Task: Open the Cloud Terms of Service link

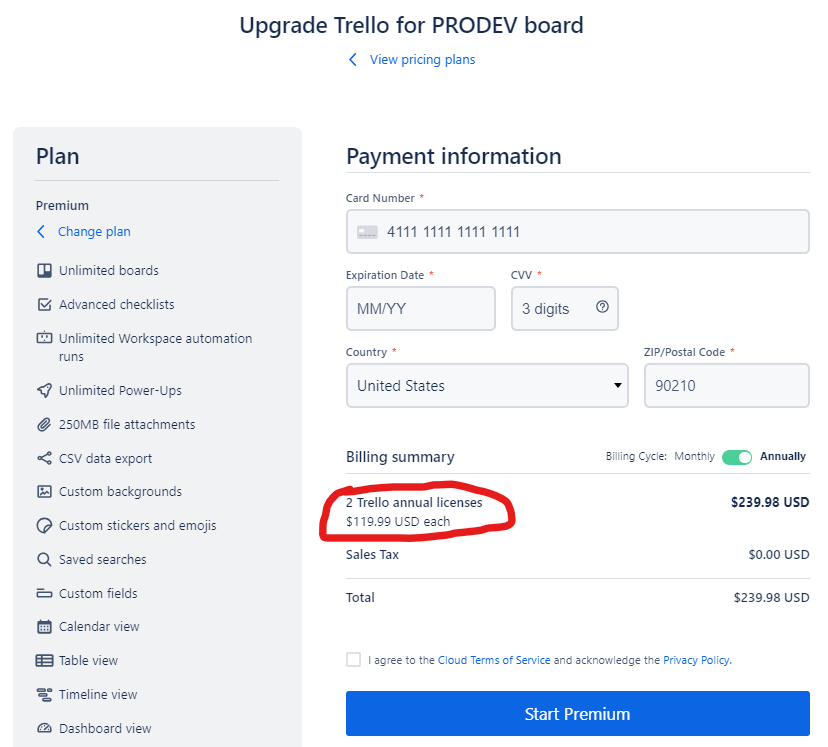Action: coord(494,660)
